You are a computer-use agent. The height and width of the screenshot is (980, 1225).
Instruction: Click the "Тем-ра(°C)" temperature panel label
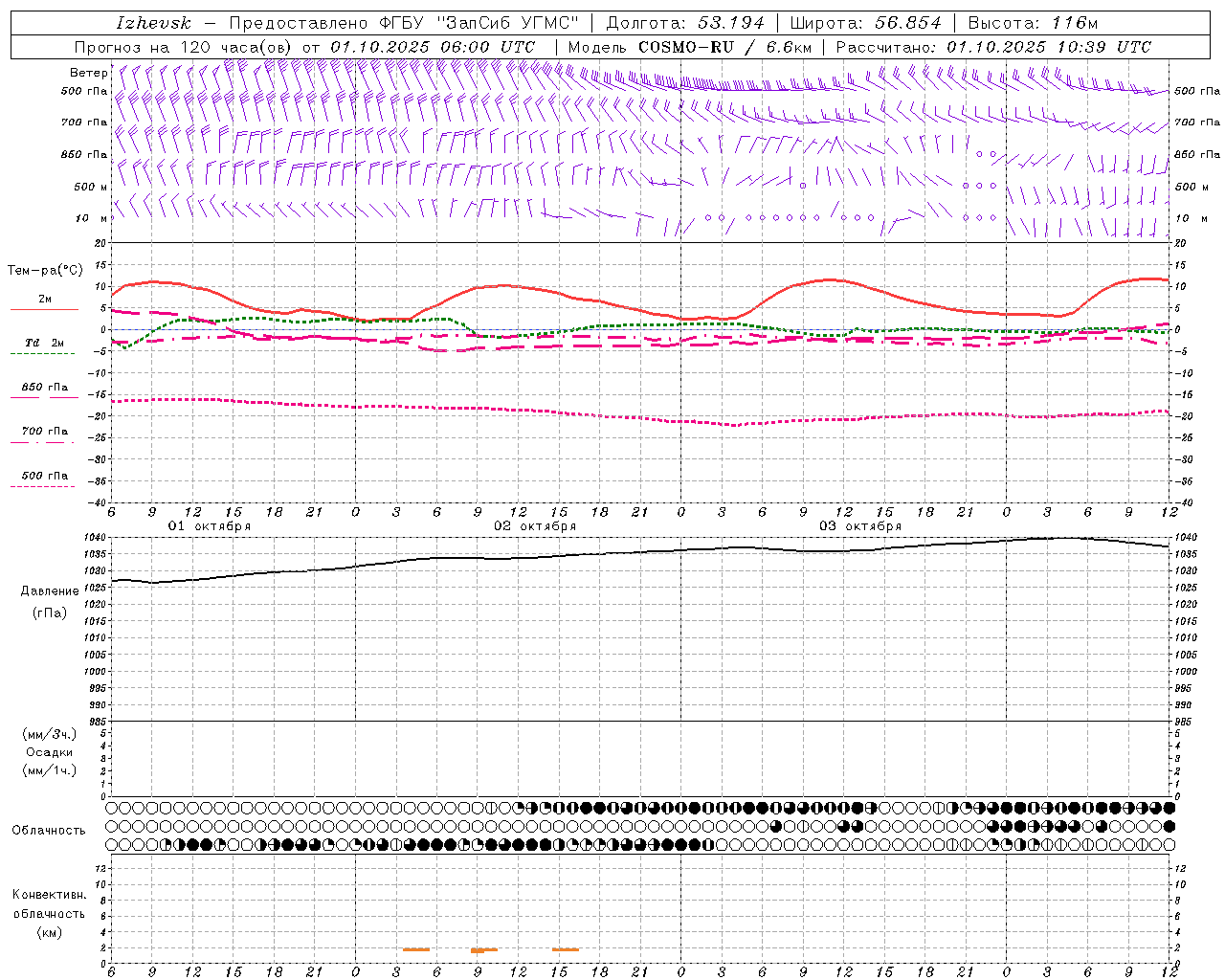[x=45, y=271]
